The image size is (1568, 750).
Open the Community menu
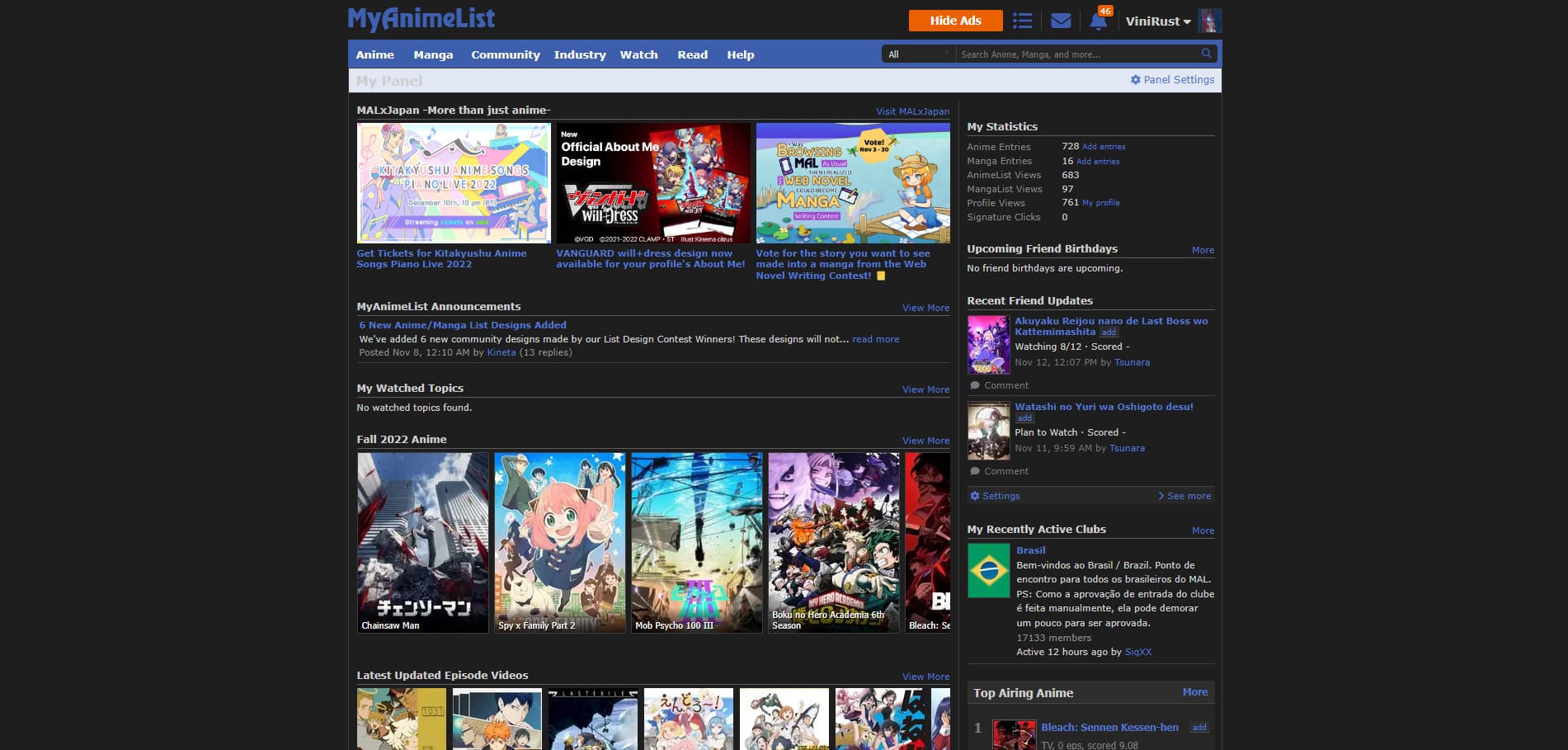coord(505,54)
